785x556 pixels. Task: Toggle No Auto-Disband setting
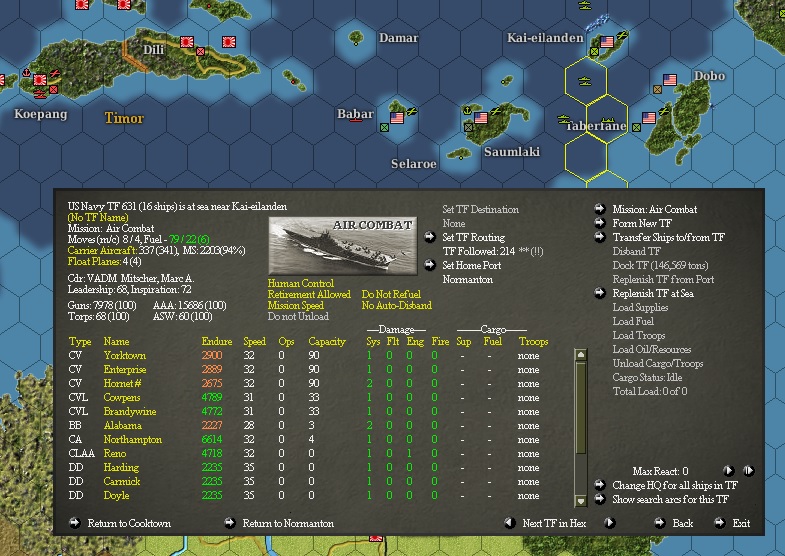point(397,305)
